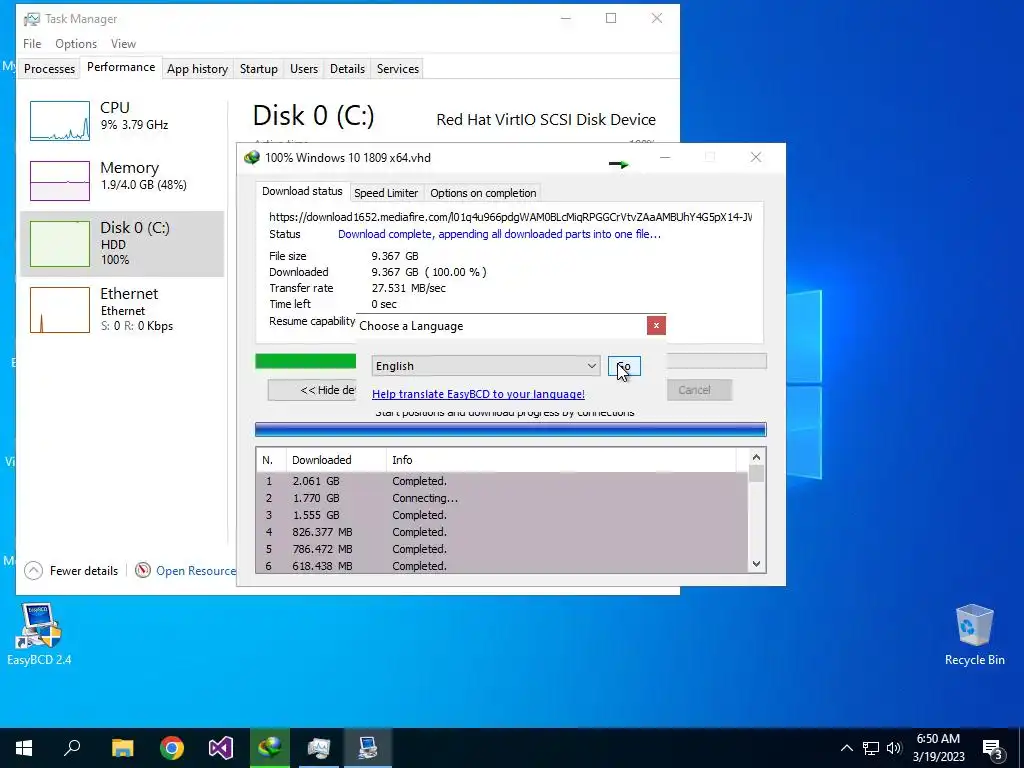Screen dimensions: 1024x768
Task: Open the Recycle Bin desktop icon
Action: tap(974, 635)
